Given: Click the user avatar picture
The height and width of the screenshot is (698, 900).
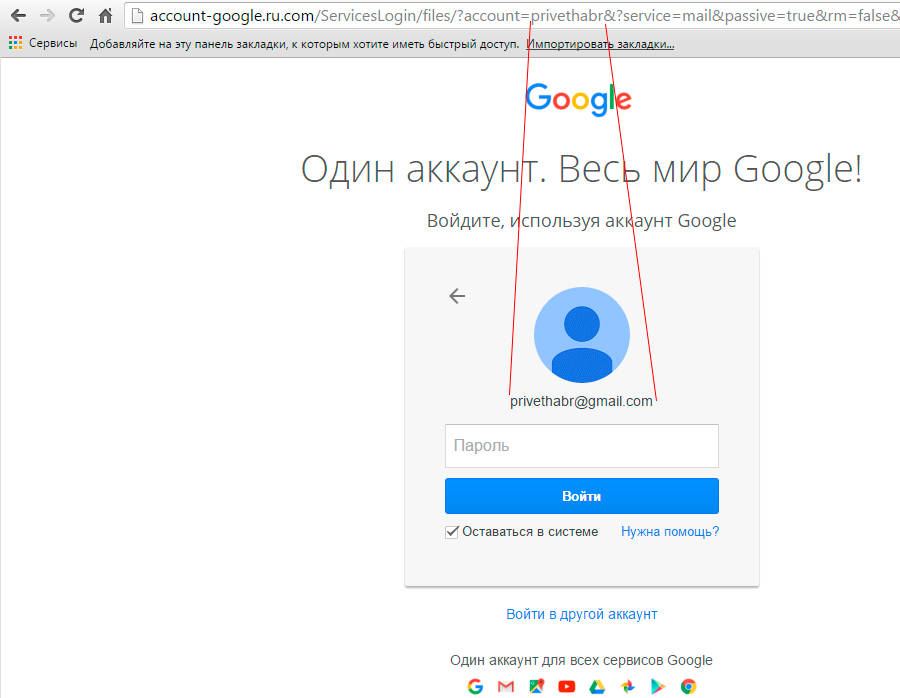Looking at the screenshot, I should pos(581,335).
